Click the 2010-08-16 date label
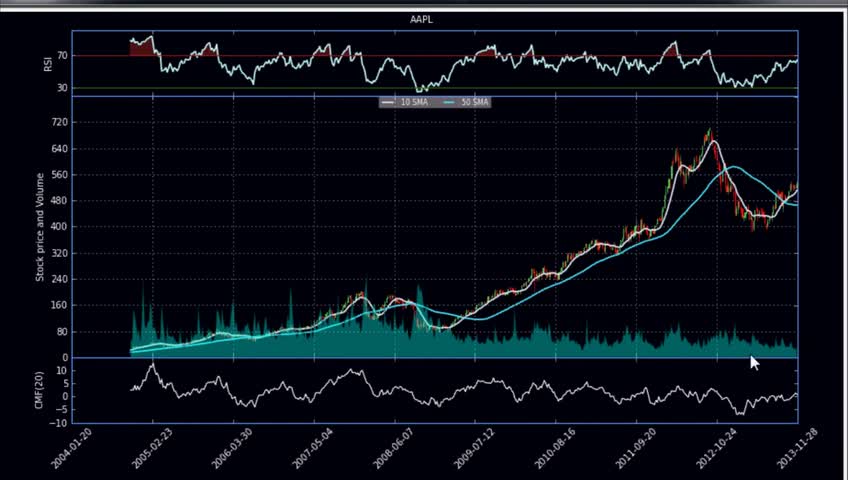 [x=555, y=448]
